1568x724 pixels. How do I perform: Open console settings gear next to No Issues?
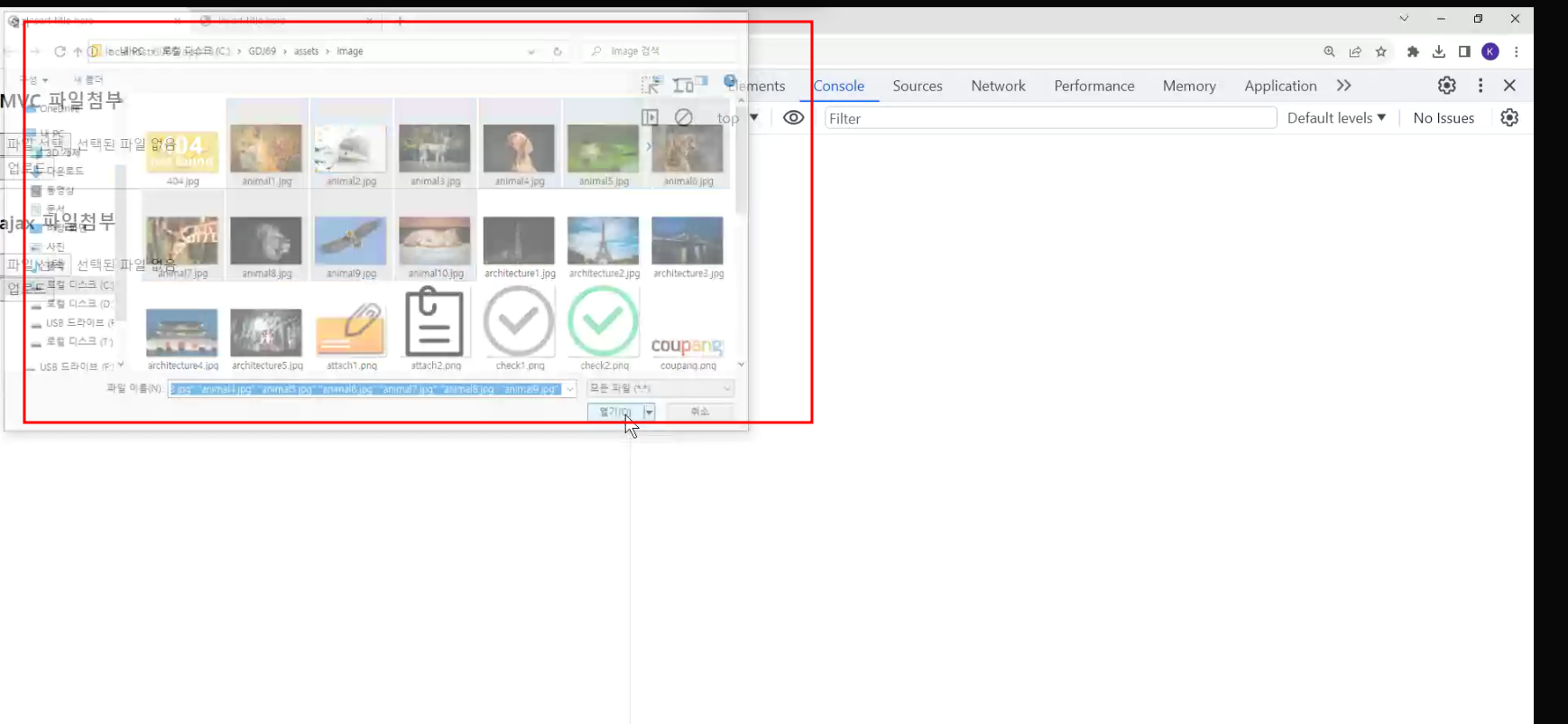click(1509, 118)
